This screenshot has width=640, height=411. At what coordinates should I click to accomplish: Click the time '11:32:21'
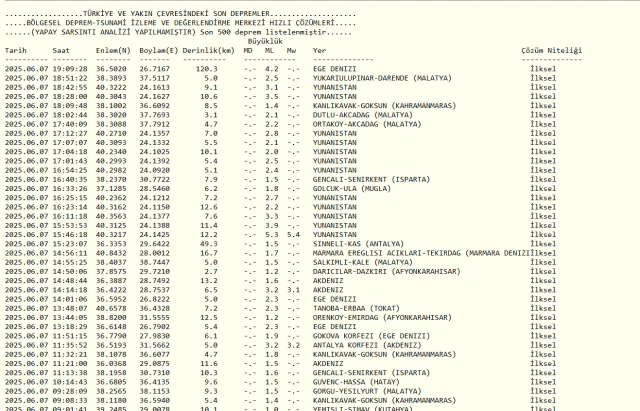(70, 355)
